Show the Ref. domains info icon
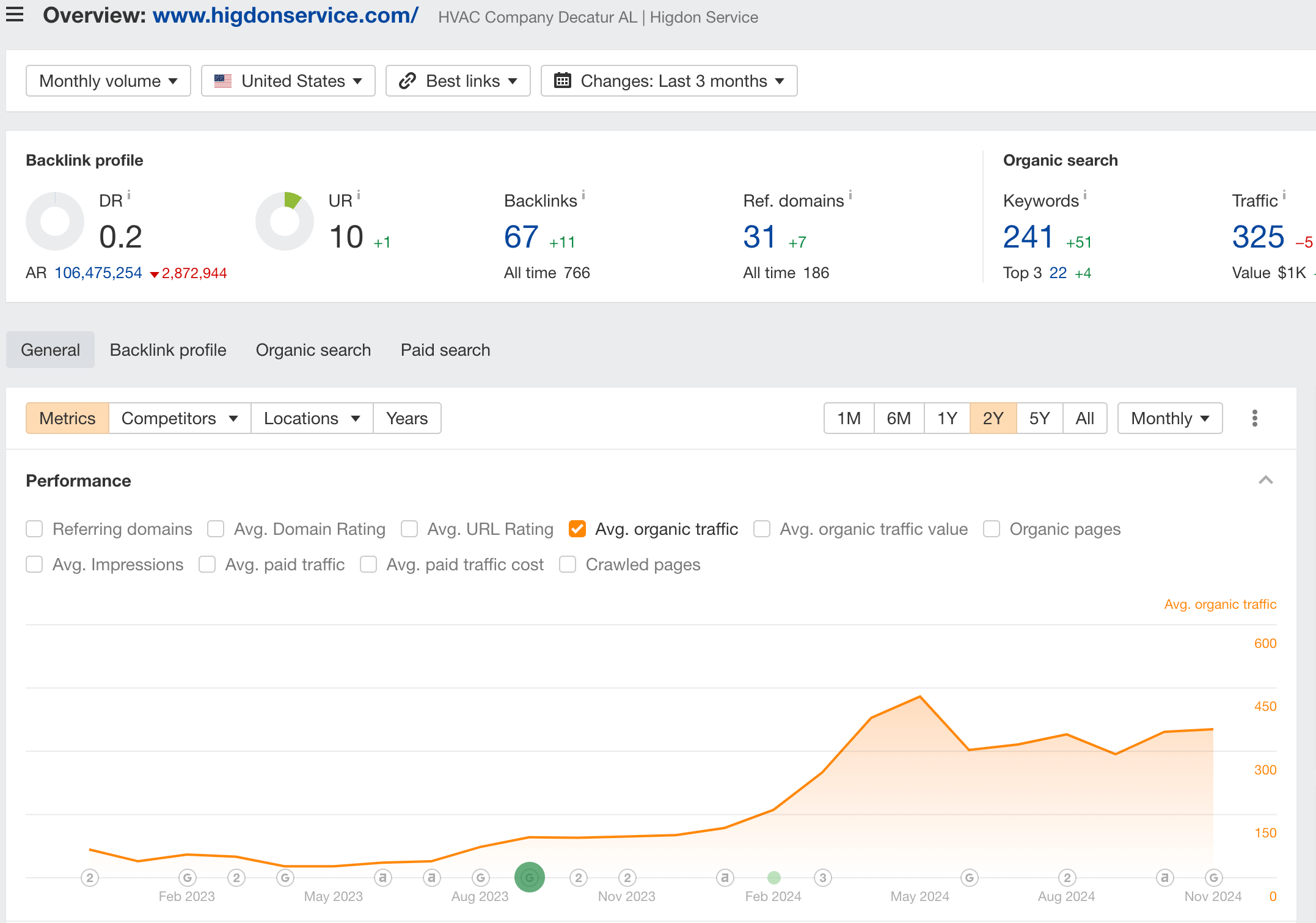This screenshot has width=1316, height=923. tap(850, 195)
